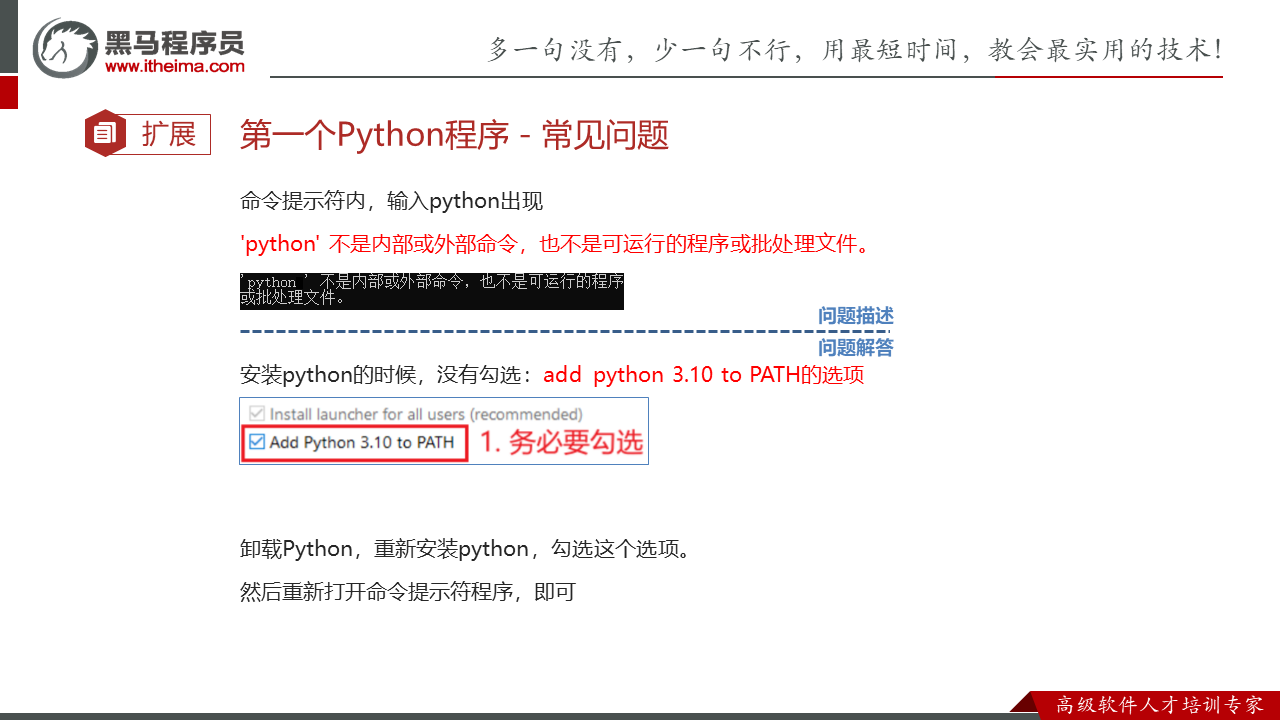Click the slogan text at top right
The height and width of the screenshot is (720, 1280).
[854, 49]
